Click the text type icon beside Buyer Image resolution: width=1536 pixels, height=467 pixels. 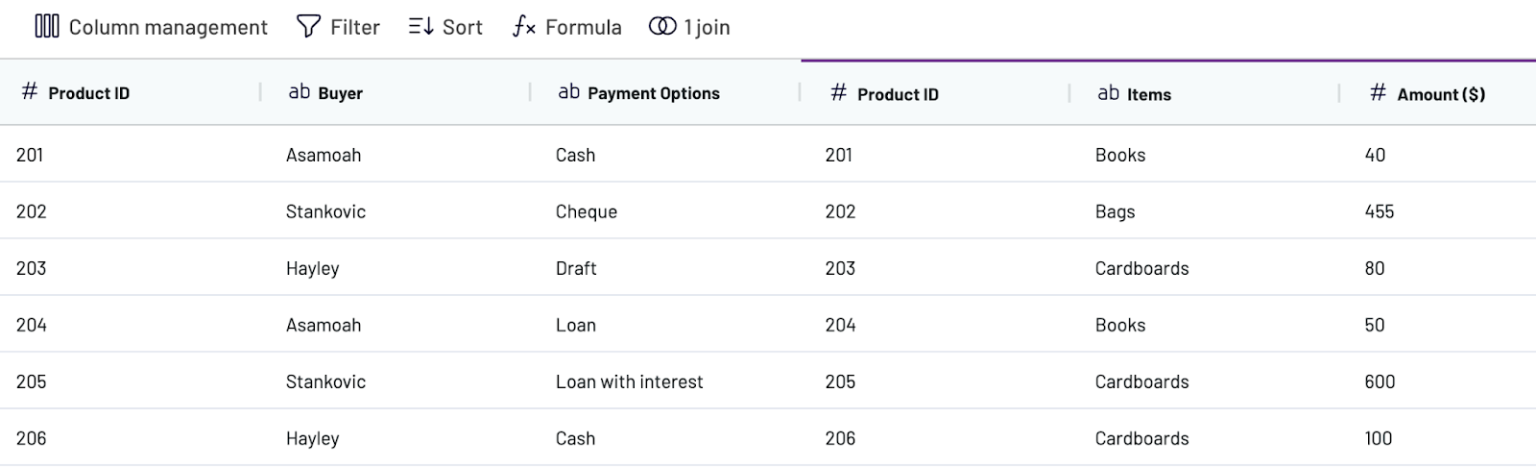pyautogui.click(x=299, y=93)
